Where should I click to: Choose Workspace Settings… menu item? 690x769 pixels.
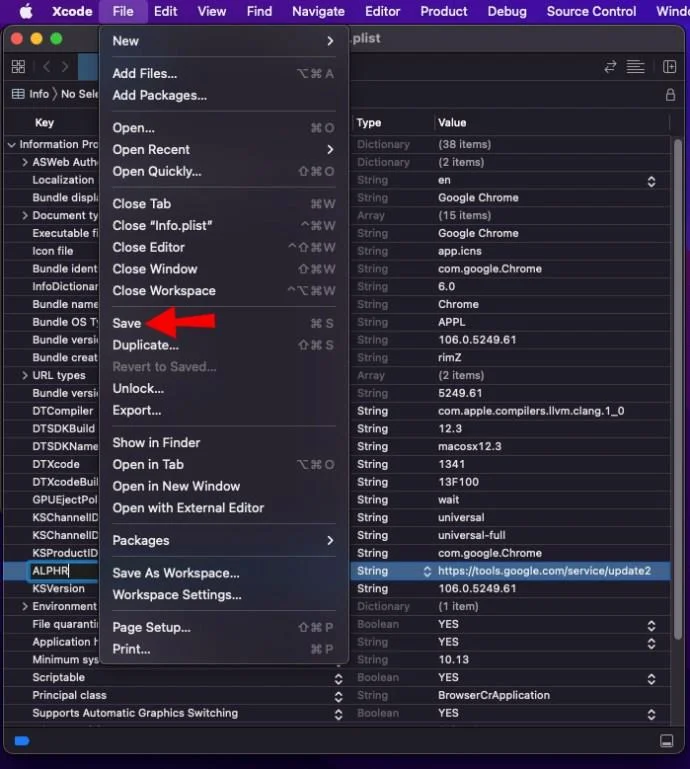coord(224,595)
